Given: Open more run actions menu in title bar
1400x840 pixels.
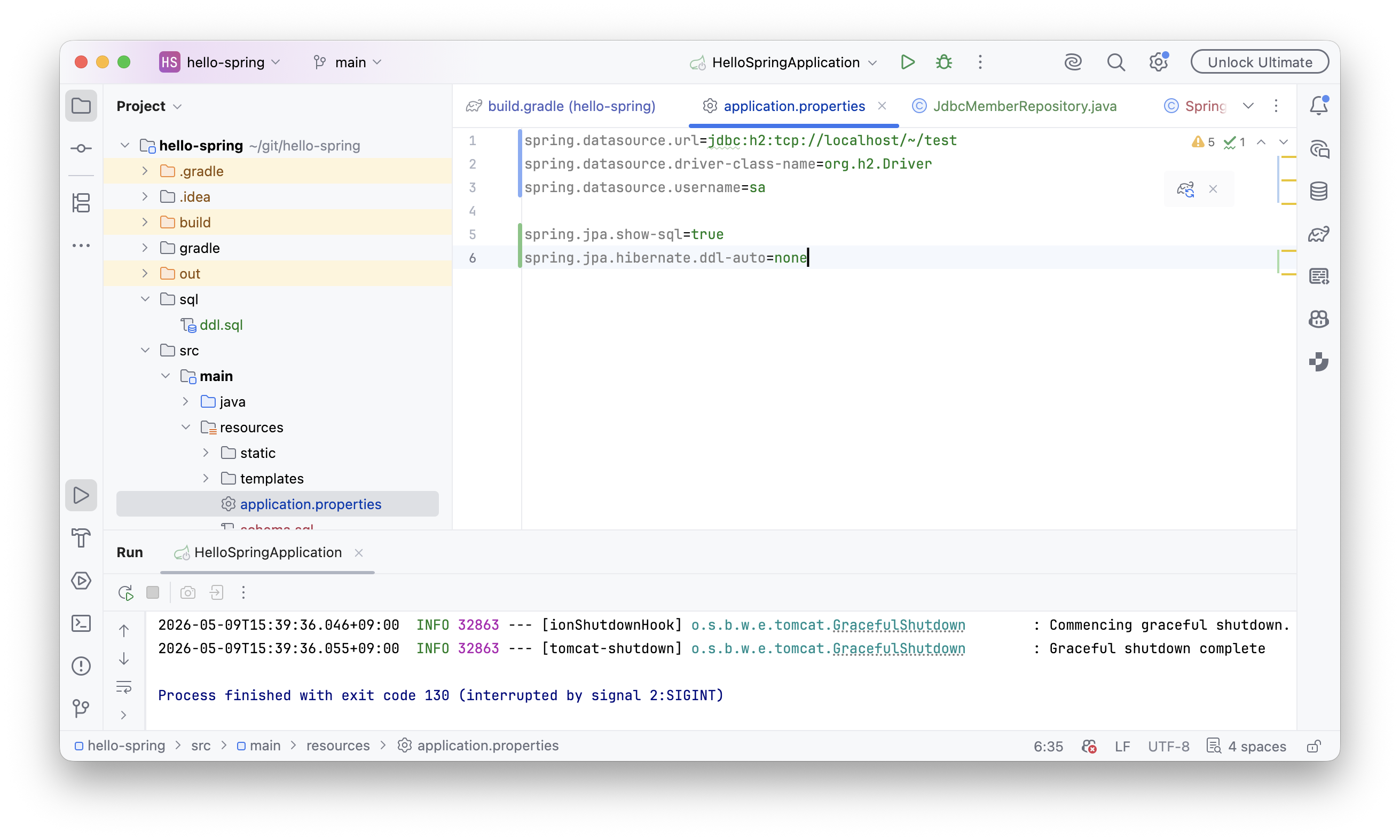Looking at the screenshot, I should point(980,62).
